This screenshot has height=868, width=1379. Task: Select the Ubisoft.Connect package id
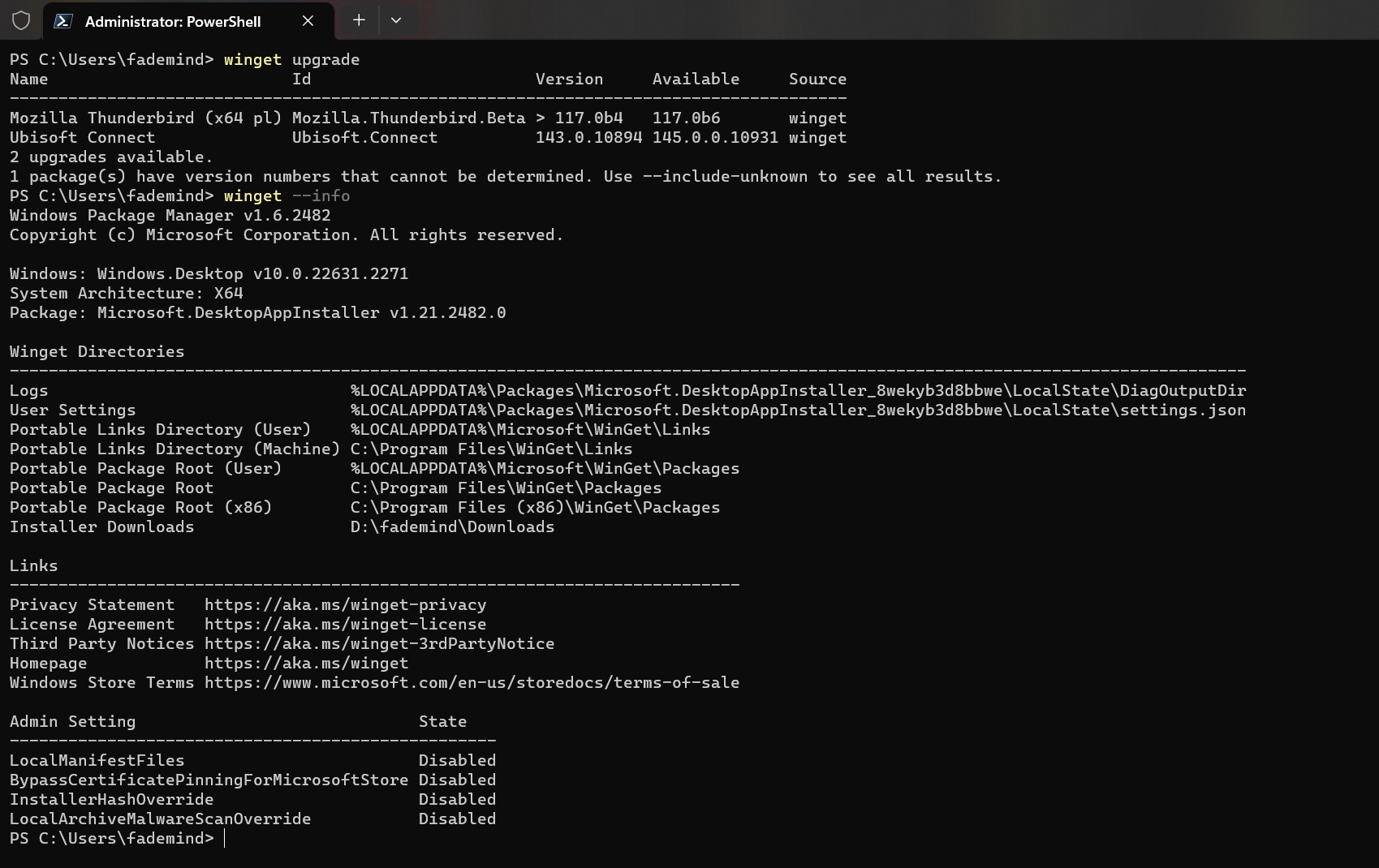(x=364, y=137)
